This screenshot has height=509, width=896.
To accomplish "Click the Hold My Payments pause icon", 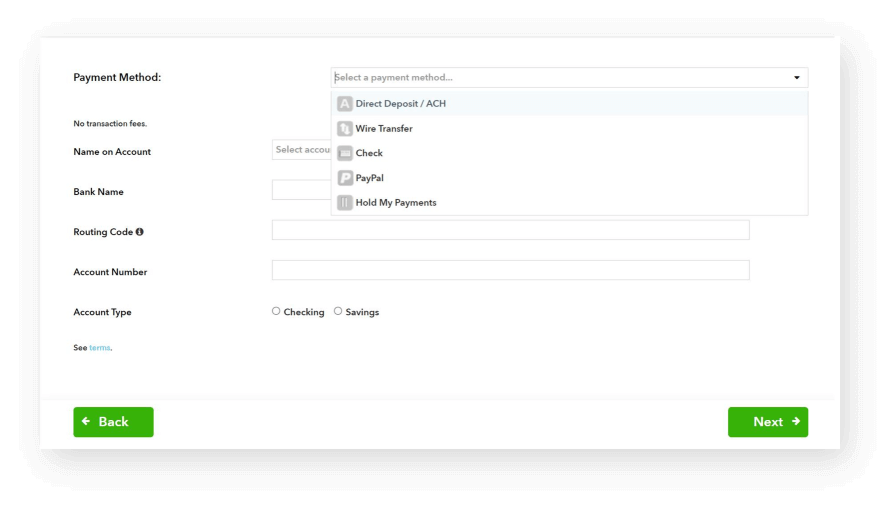I will [345, 203].
